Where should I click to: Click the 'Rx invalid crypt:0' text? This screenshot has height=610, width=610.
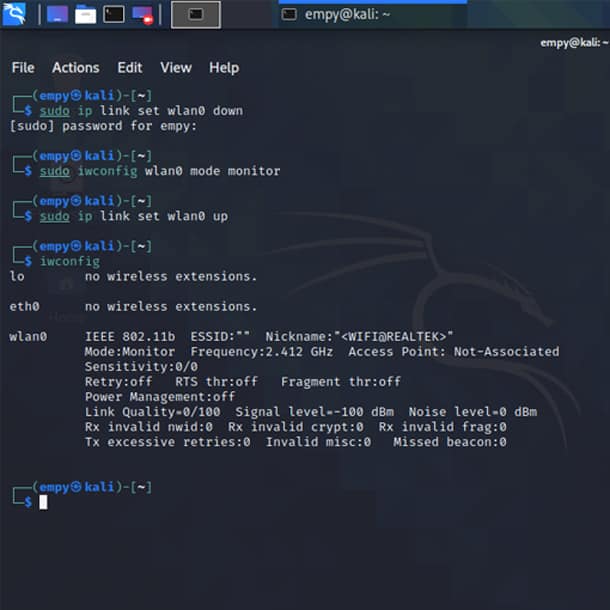point(296,427)
